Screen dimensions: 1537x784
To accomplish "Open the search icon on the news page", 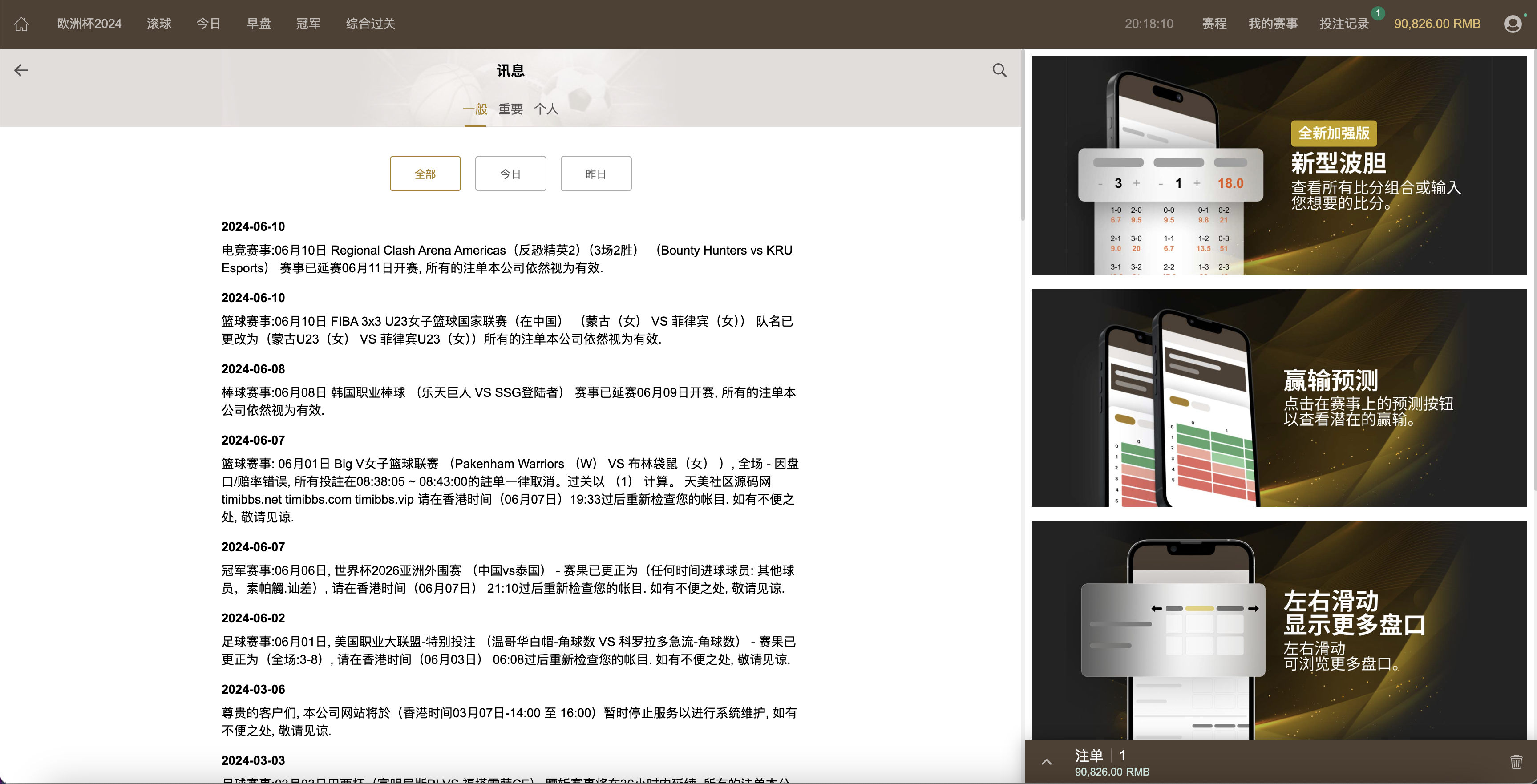I will (x=1000, y=70).
